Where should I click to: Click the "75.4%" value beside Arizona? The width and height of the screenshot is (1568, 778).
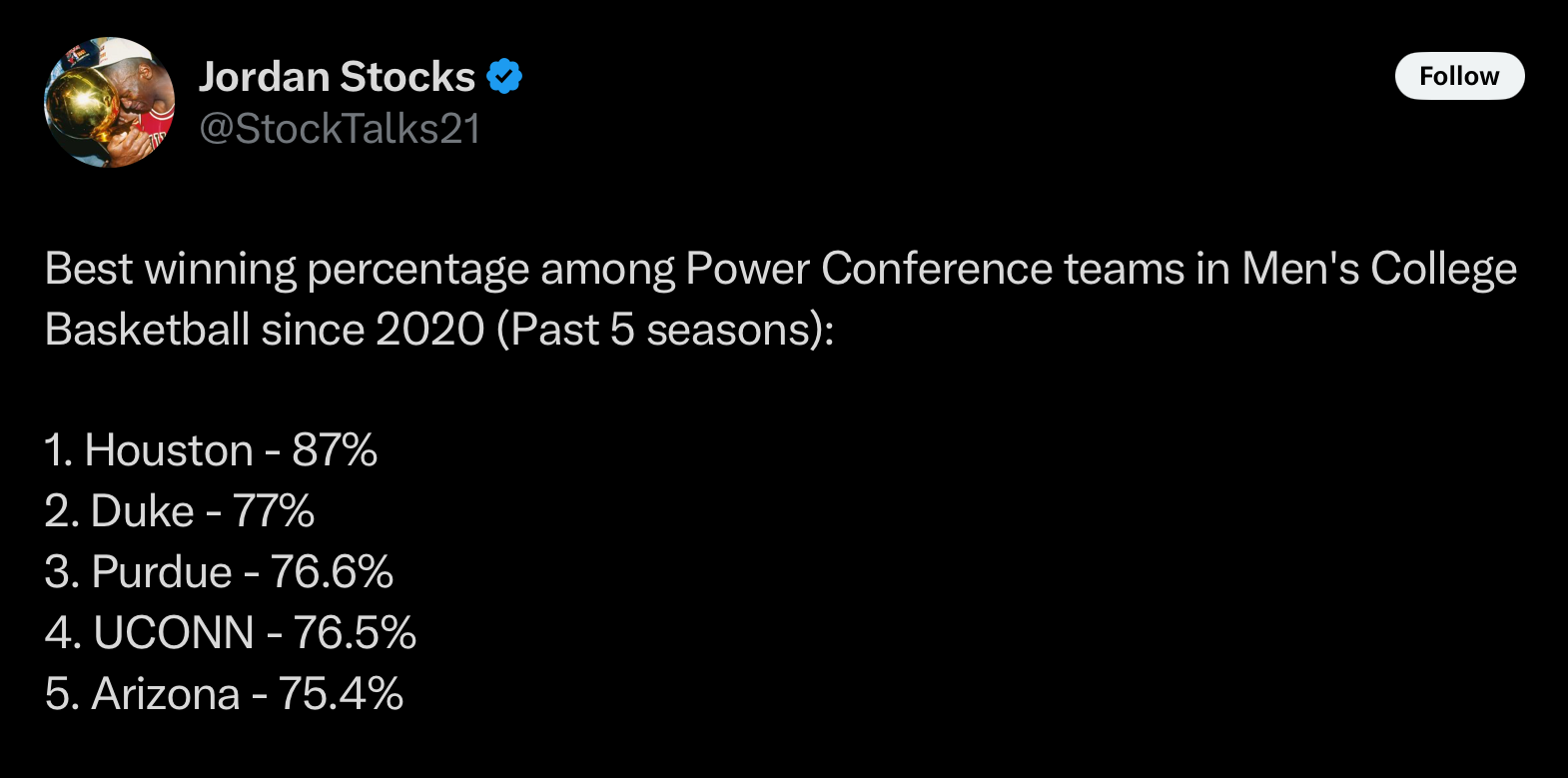click(341, 694)
